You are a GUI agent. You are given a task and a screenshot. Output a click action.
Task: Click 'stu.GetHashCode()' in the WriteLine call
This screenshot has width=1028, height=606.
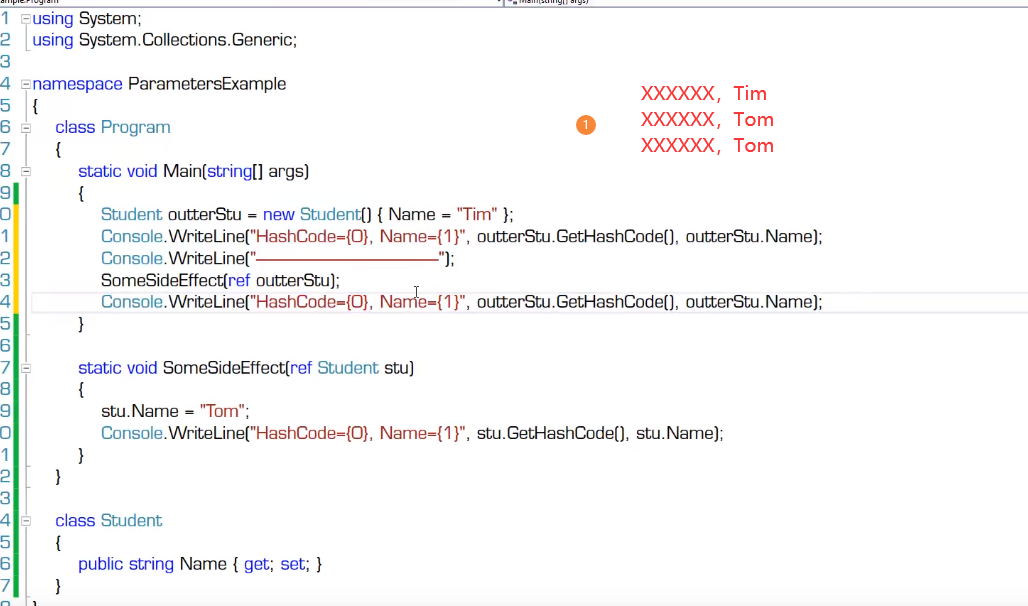pyautogui.click(x=551, y=434)
